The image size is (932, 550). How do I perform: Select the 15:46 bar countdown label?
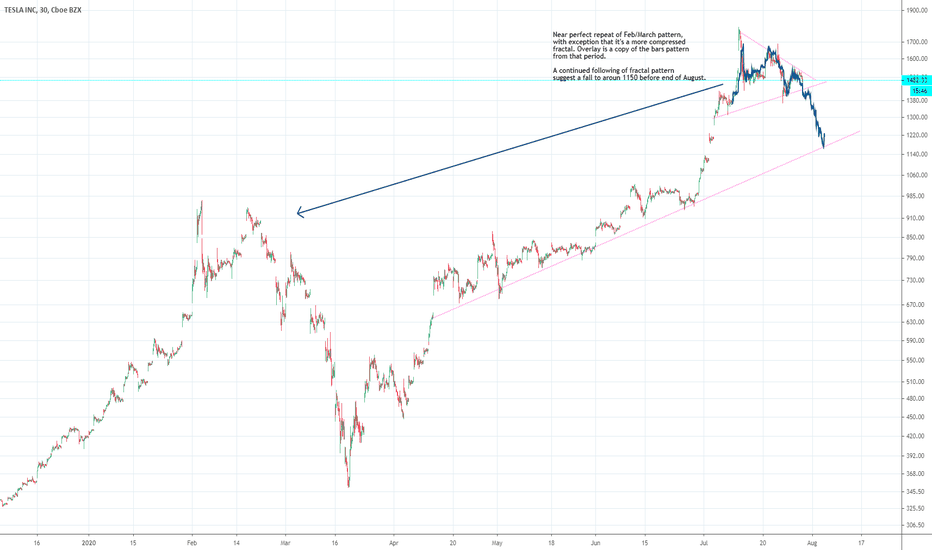[921, 90]
